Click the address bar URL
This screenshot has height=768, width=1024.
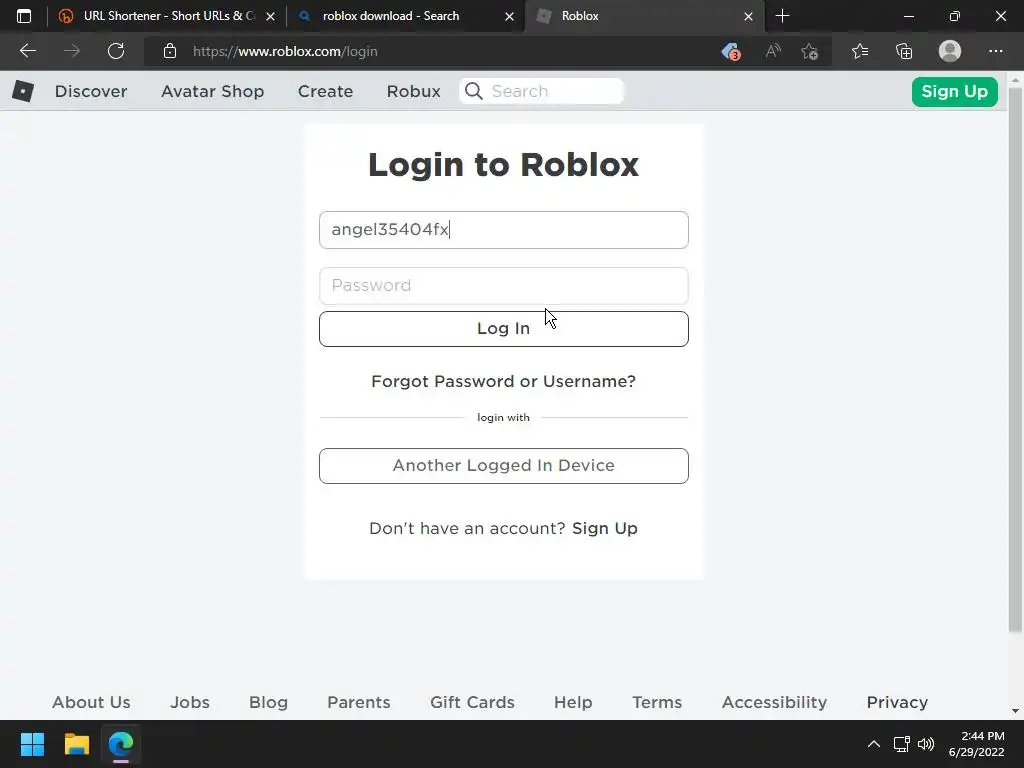[x=285, y=51]
